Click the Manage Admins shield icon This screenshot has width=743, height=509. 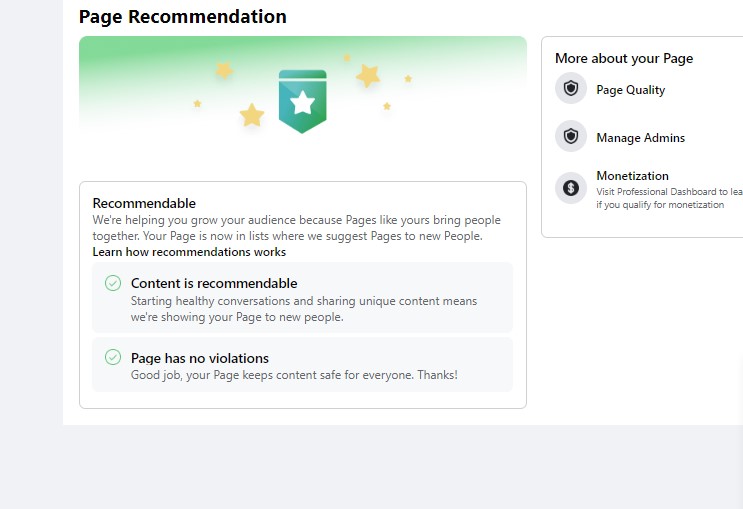pyautogui.click(x=571, y=136)
